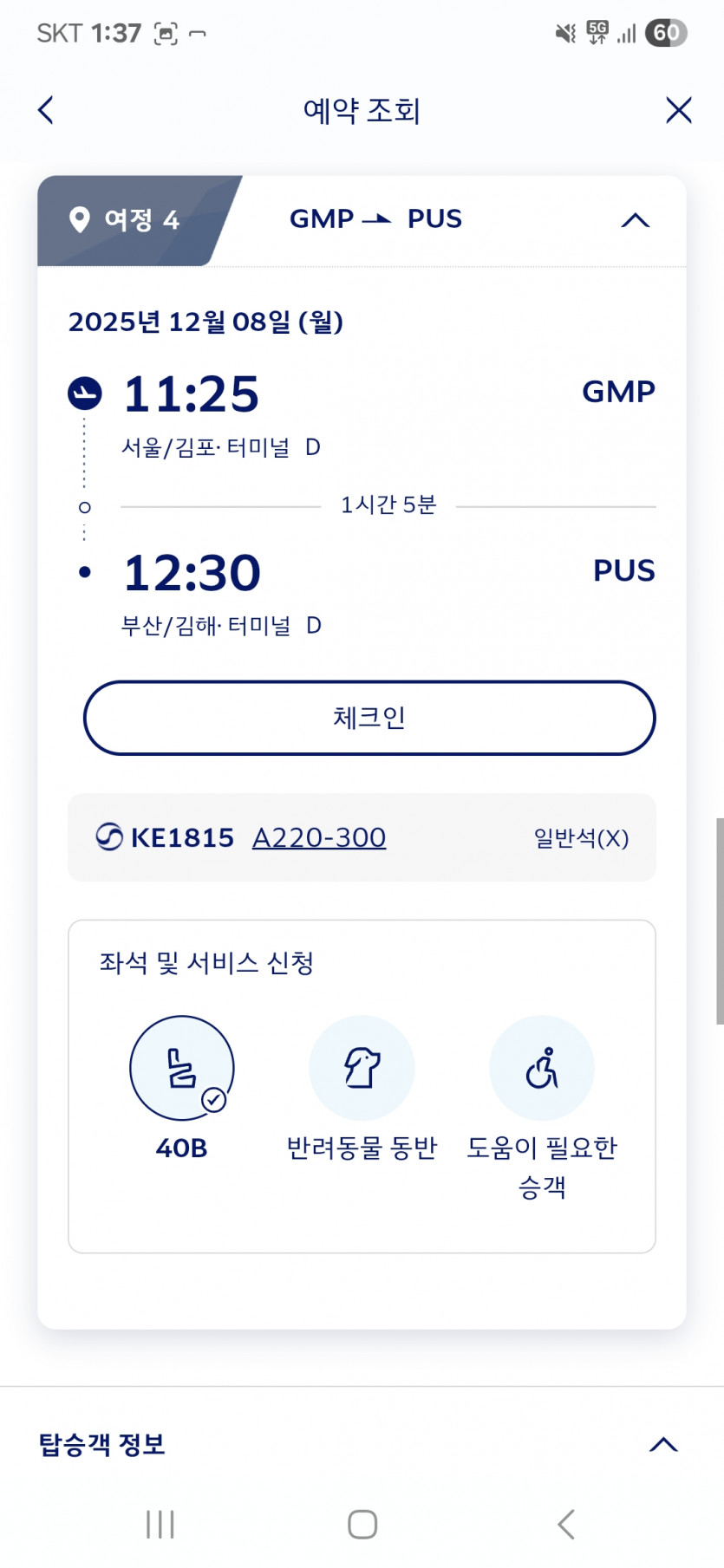Tap the back arrow in header
The width and height of the screenshot is (724, 1568).
pos(47,110)
